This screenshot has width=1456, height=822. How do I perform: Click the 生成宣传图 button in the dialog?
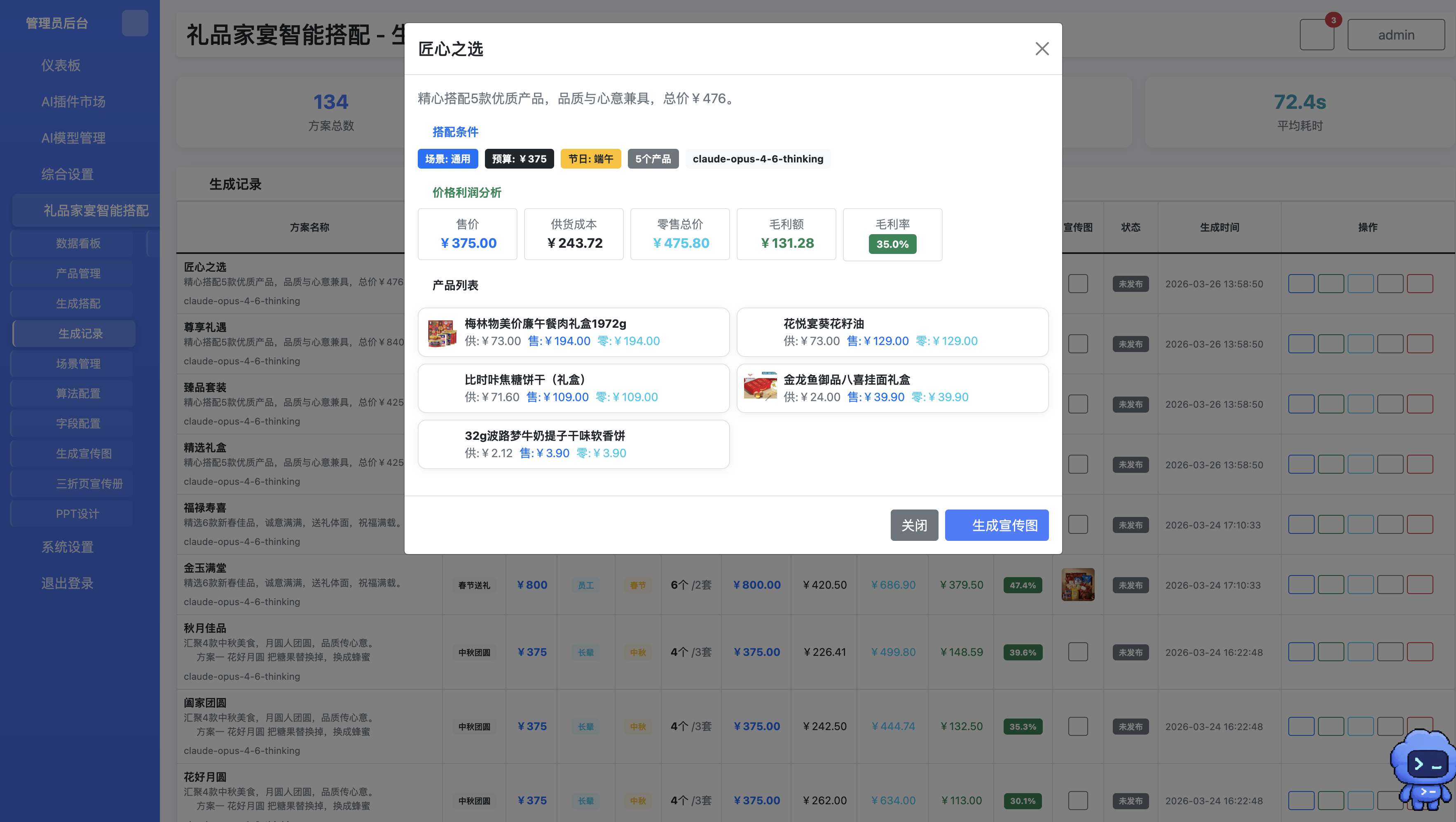(x=997, y=525)
